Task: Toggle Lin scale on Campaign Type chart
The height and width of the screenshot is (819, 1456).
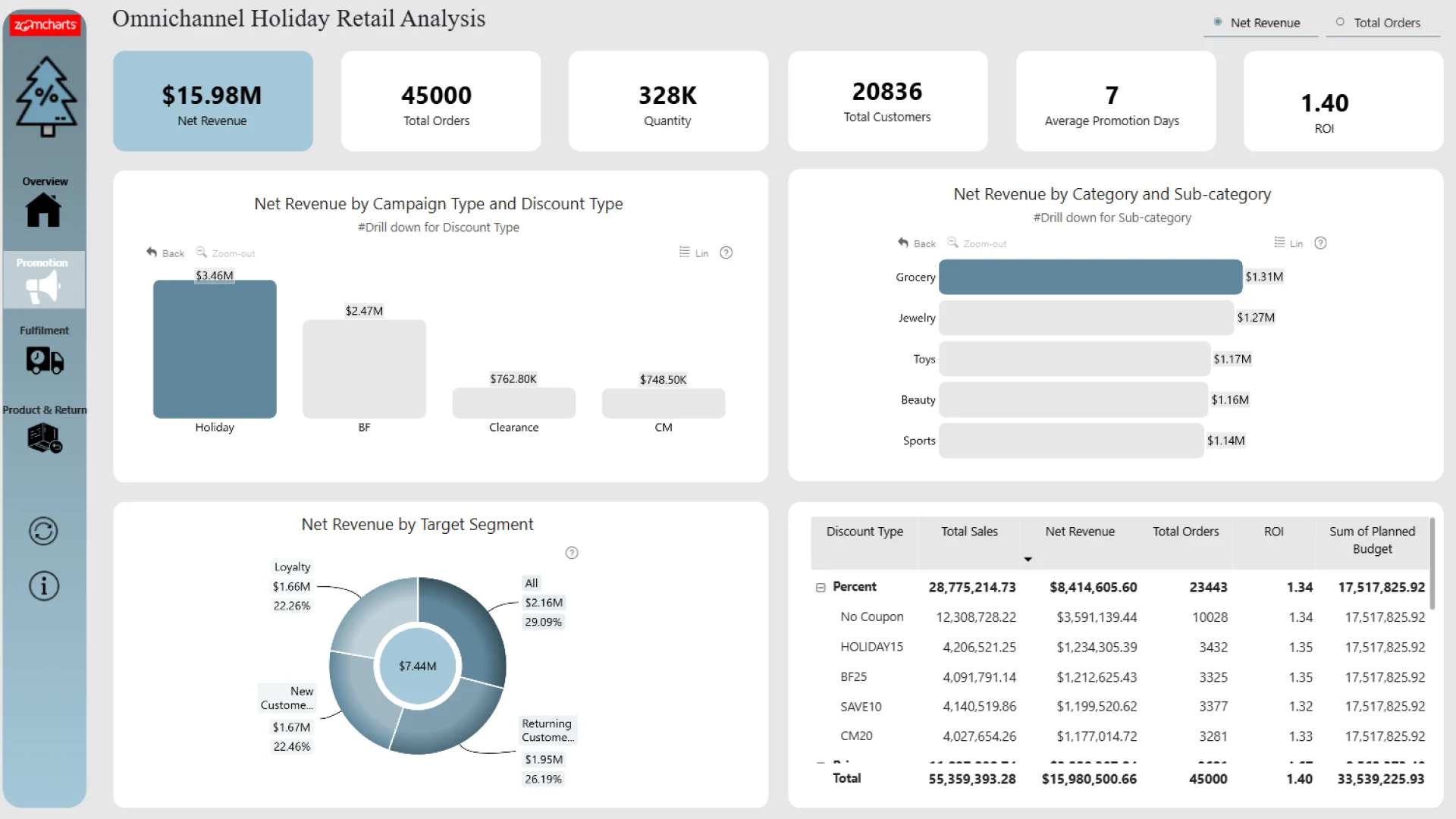Action: [x=694, y=253]
